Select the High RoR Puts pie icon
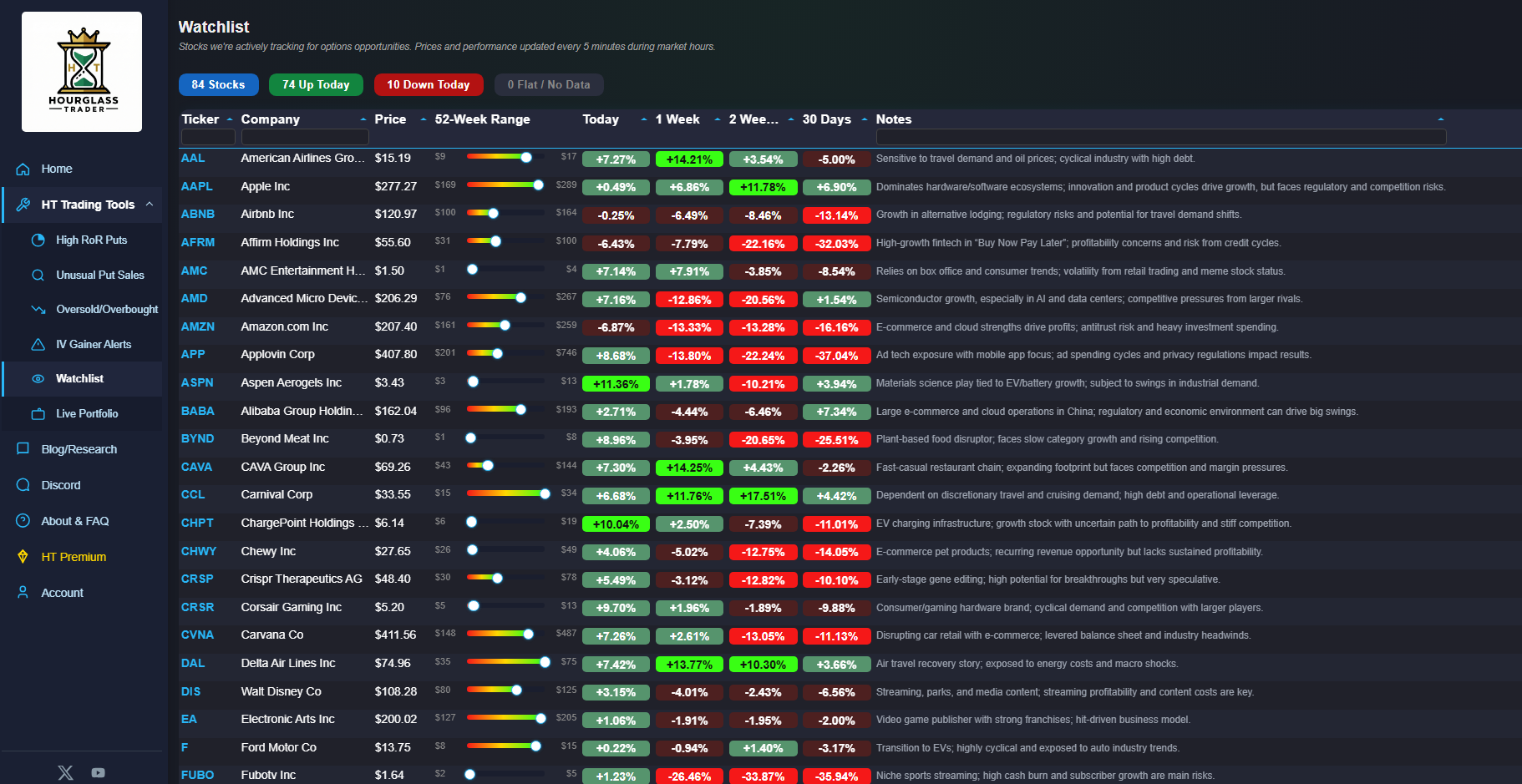The image size is (1522, 784). pyautogui.click(x=38, y=240)
